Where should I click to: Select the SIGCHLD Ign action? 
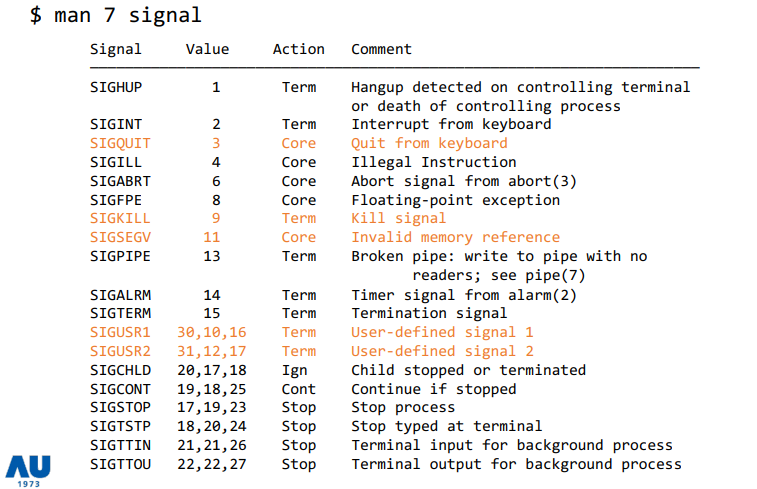tap(294, 370)
